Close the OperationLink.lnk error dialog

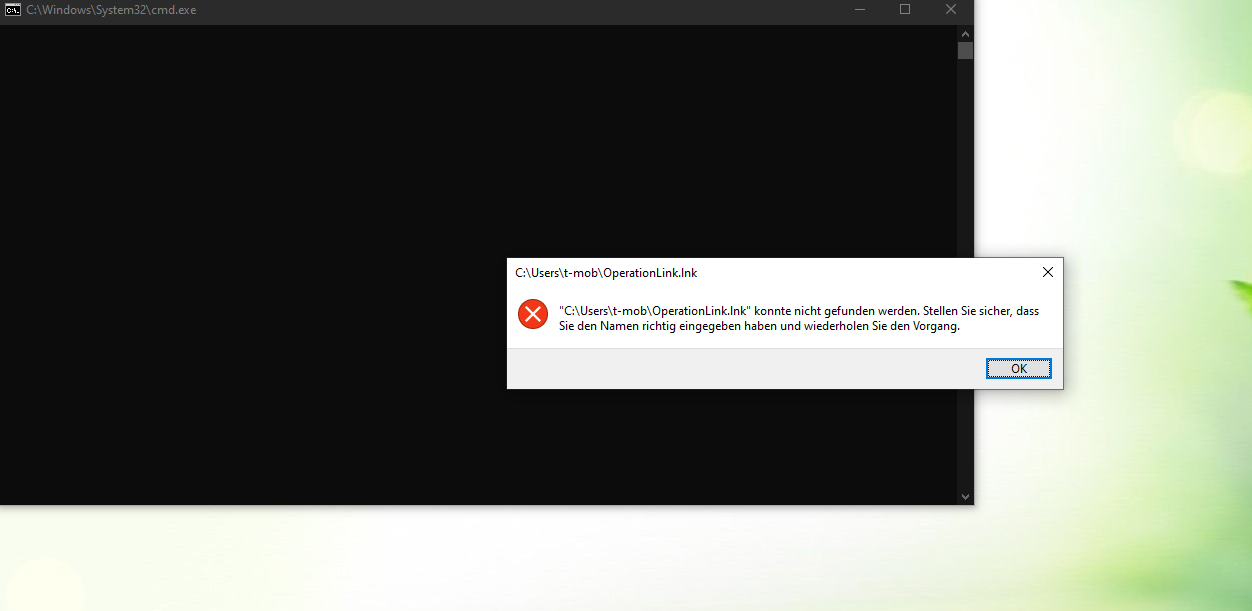1047,272
